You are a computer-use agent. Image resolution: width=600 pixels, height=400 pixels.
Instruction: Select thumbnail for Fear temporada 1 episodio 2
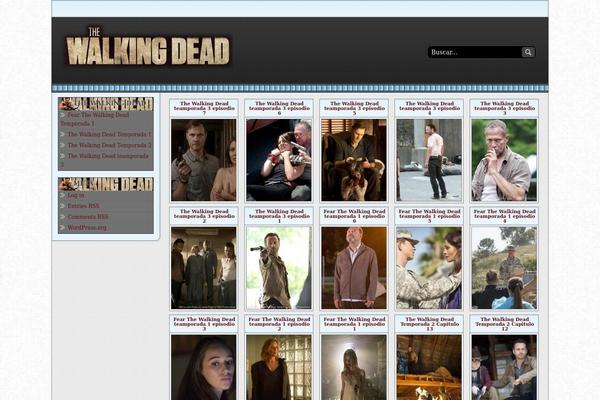(279, 367)
